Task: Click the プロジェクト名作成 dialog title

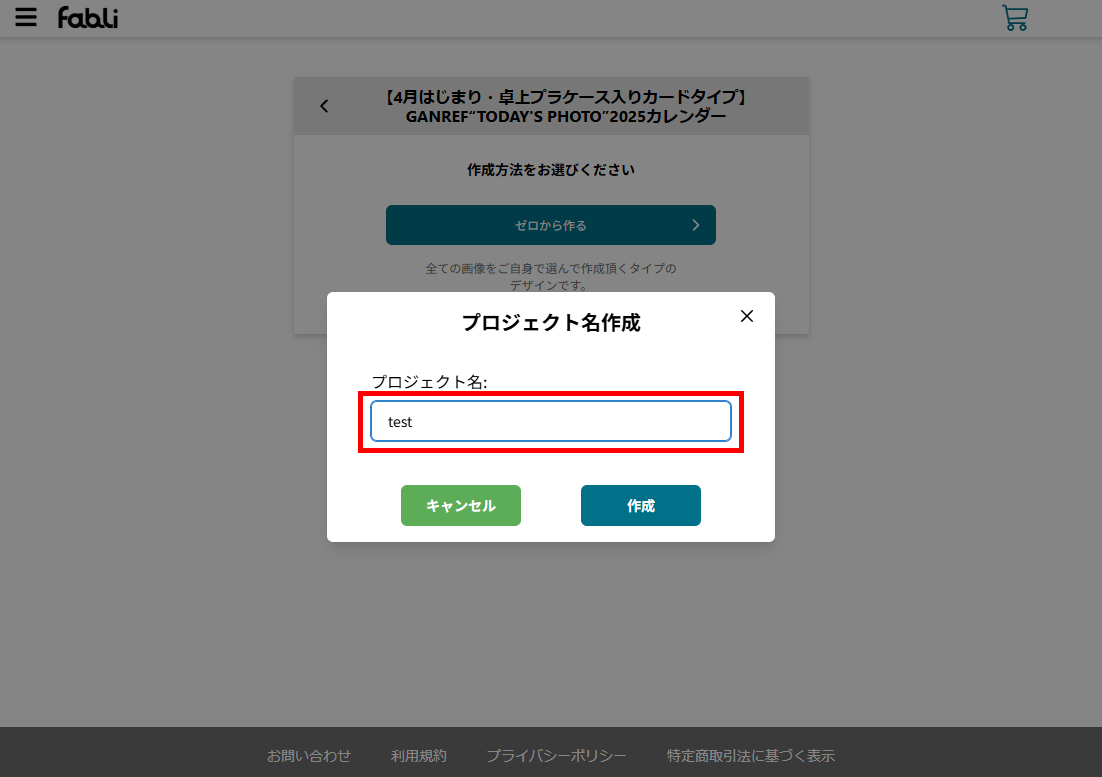Action: (x=550, y=322)
